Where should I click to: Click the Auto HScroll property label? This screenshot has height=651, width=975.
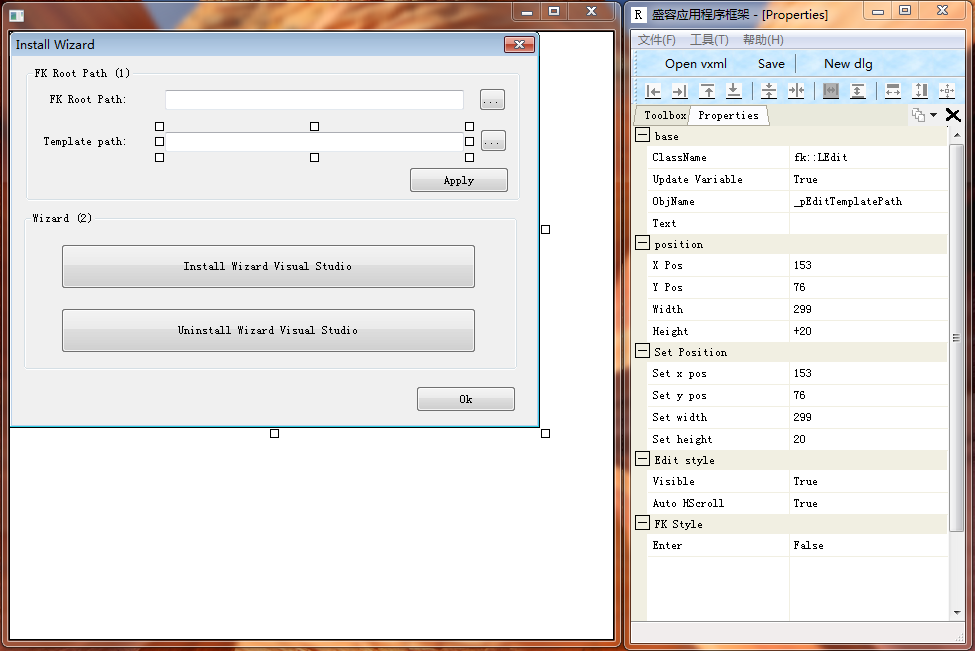688,503
